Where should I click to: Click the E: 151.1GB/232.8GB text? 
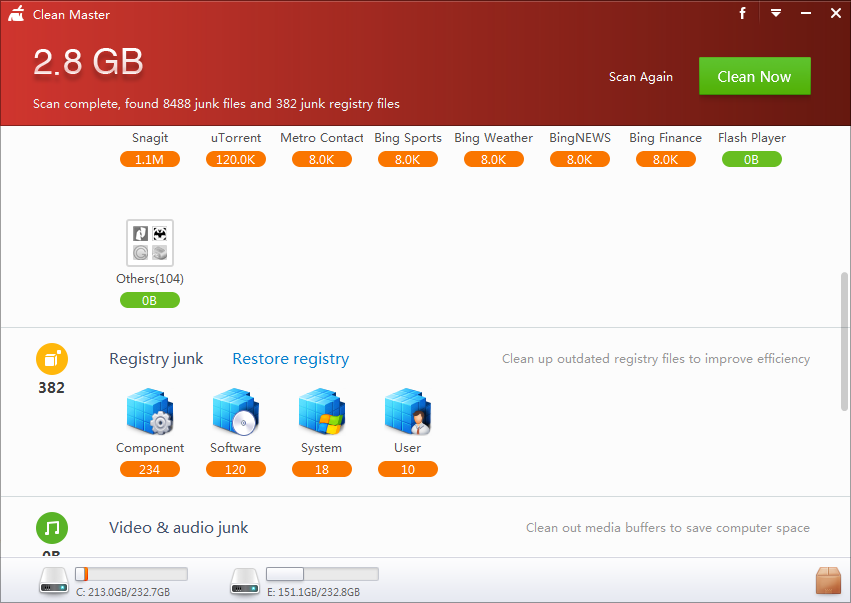(314, 592)
